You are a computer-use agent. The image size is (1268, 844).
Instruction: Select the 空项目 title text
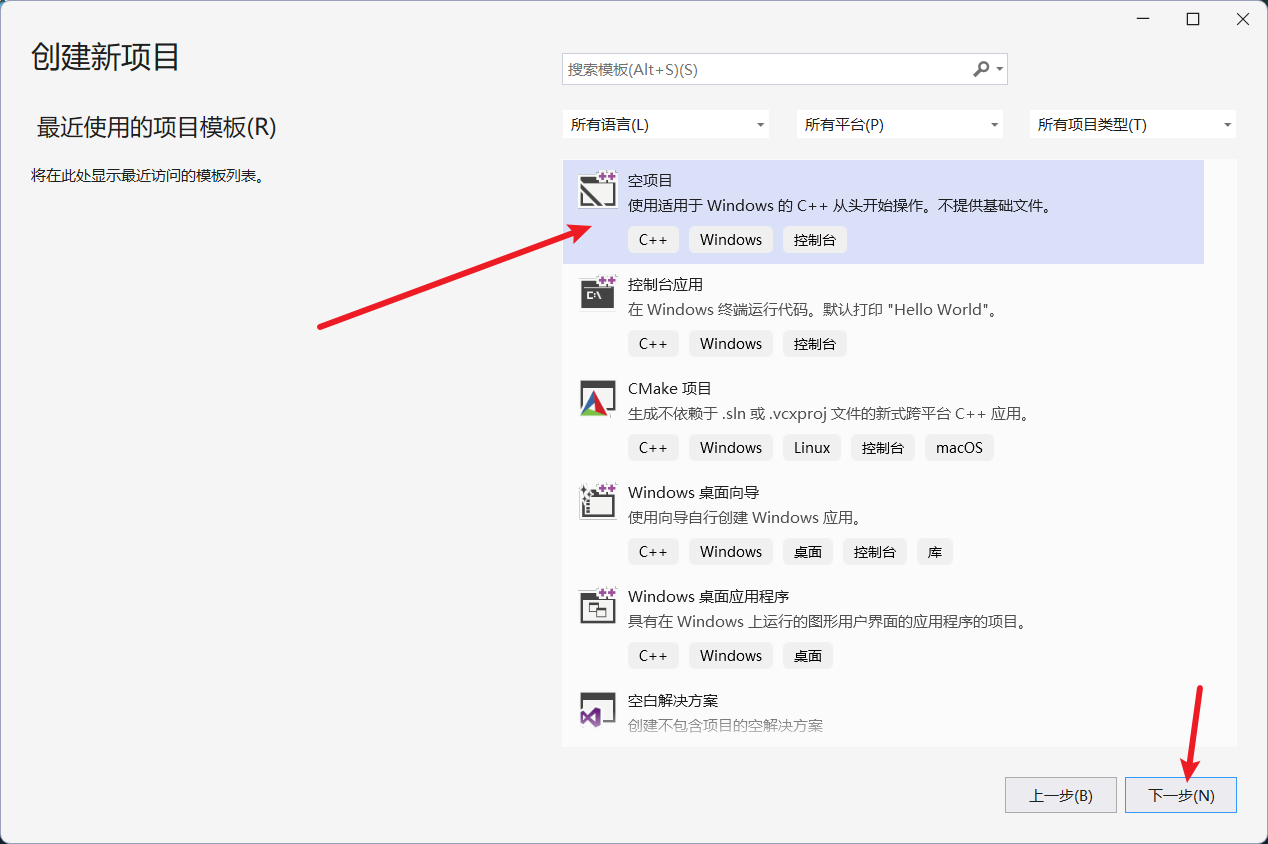[650, 181]
